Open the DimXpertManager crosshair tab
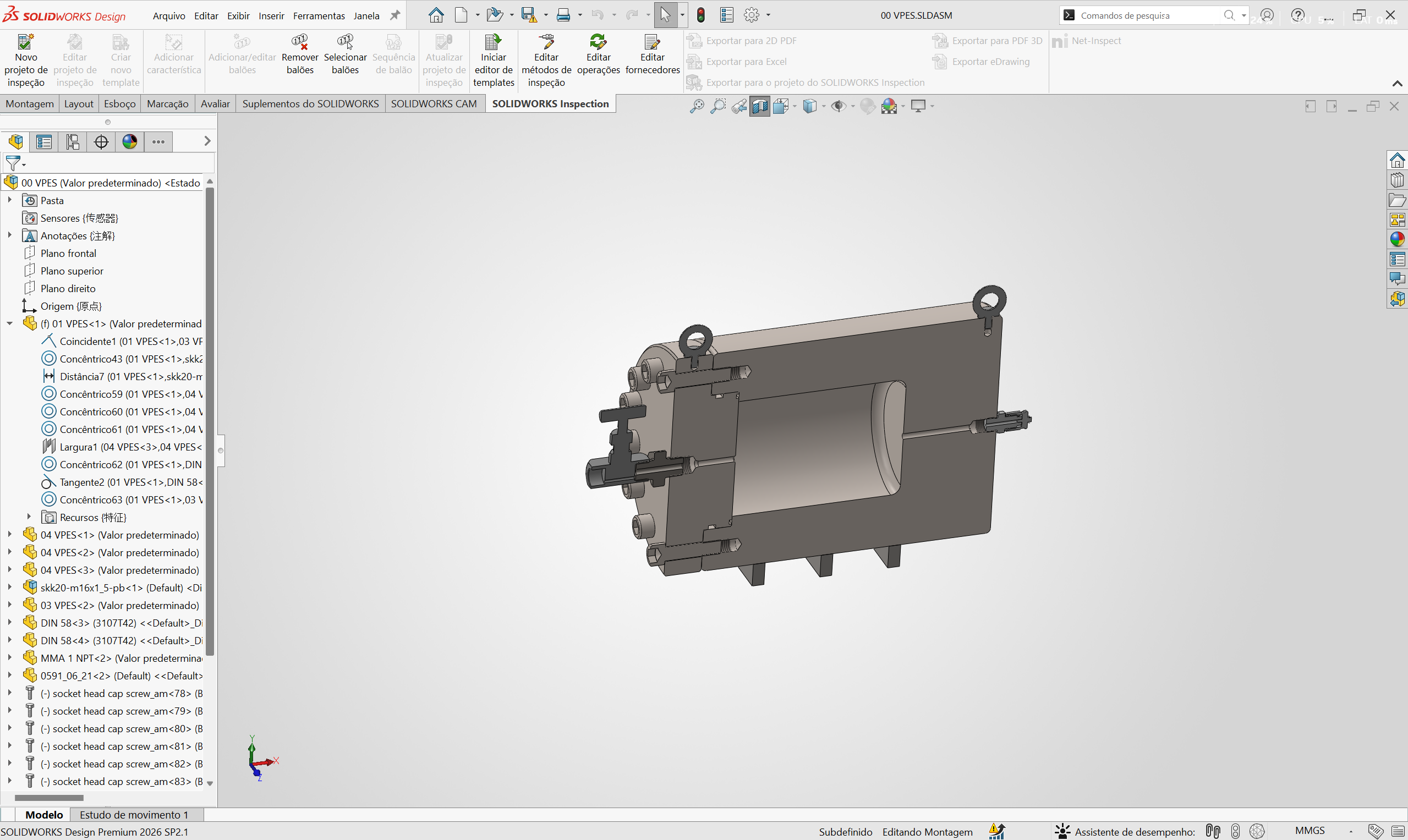The width and height of the screenshot is (1408, 840). [101, 141]
